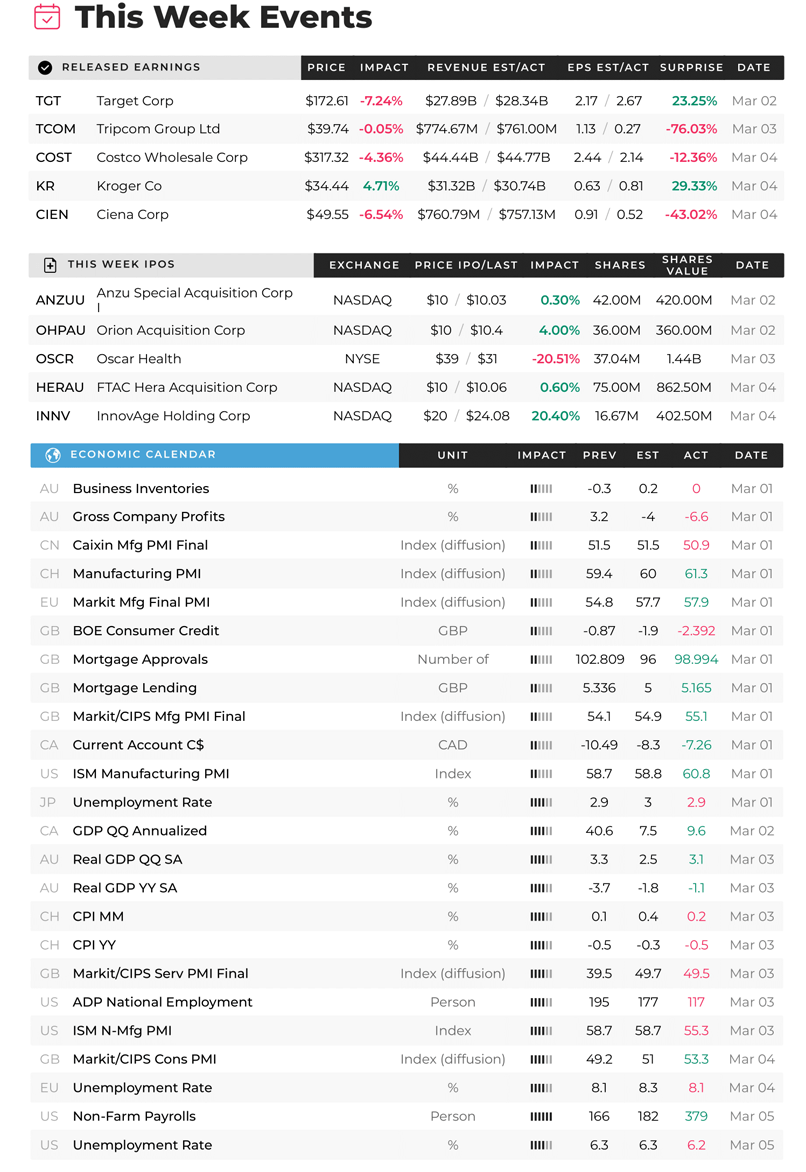Image resolution: width=806 pixels, height=1172 pixels.
Task: Click the ISM N-Mfg PMI event
Action: (x=122, y=1031)
